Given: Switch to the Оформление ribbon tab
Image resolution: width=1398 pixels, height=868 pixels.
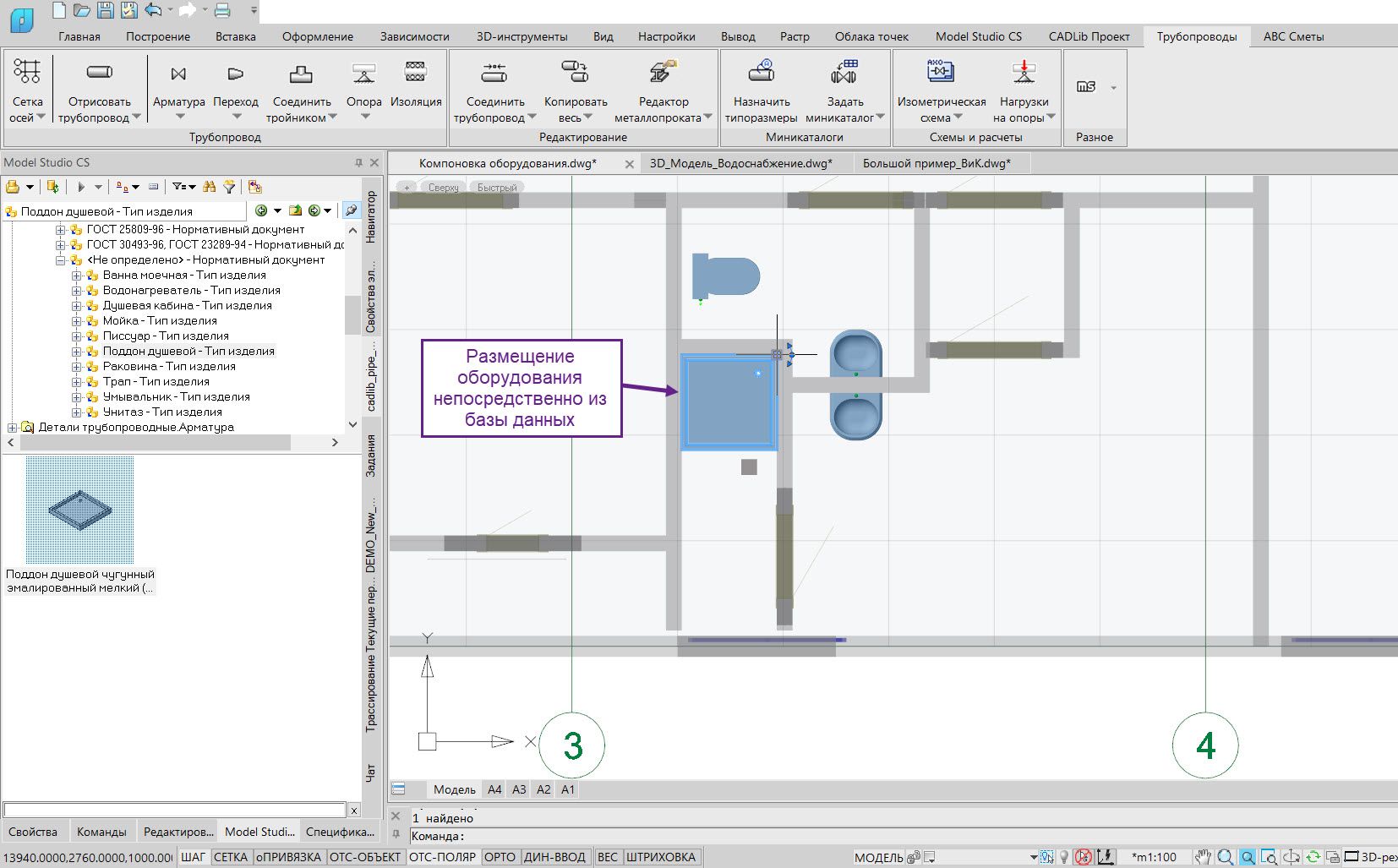Looking at the screenshot, I should [317, 36].
